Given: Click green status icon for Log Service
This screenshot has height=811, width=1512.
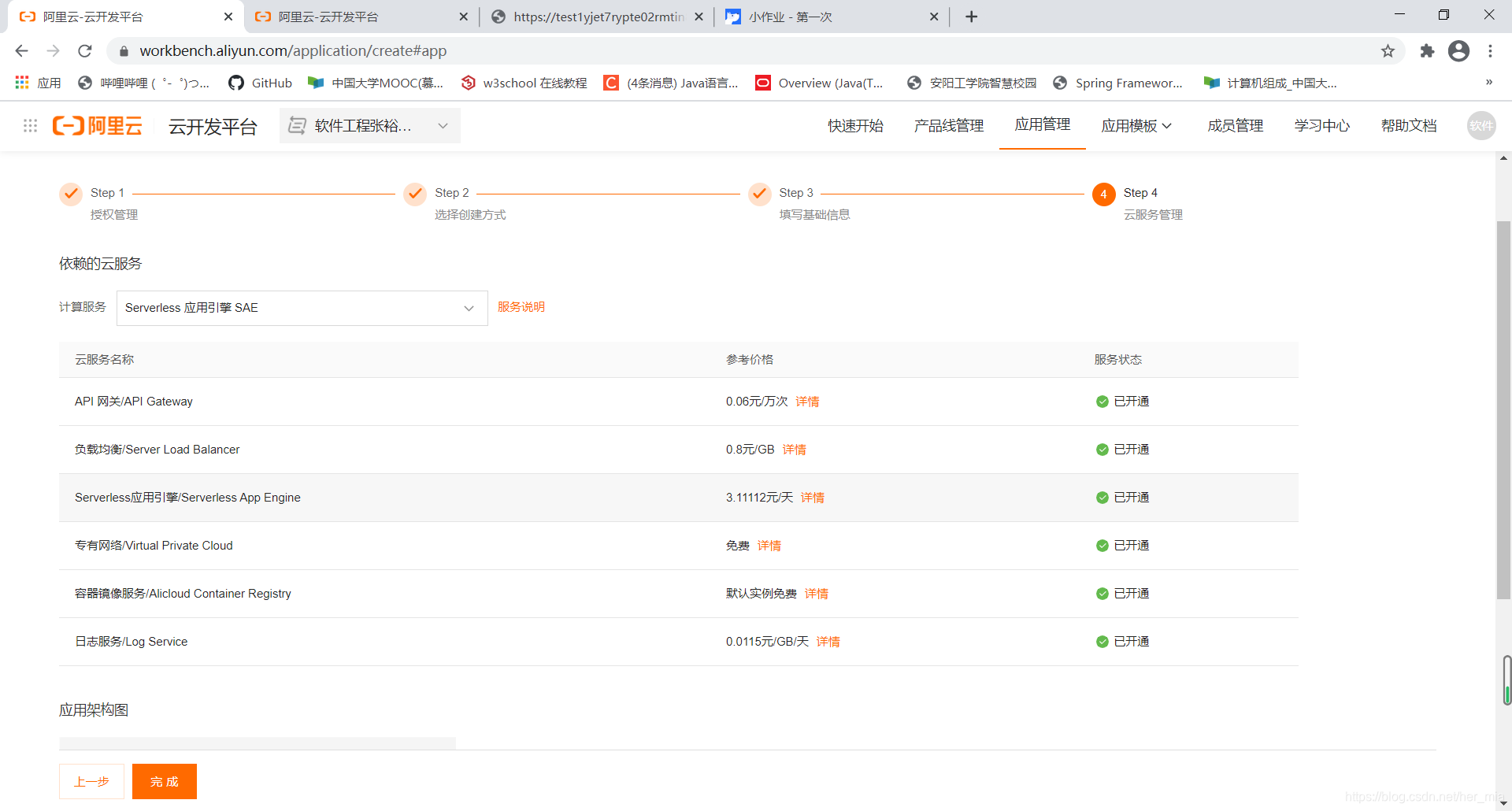Looking at the screenshot, I should [x=1102, y=642].
